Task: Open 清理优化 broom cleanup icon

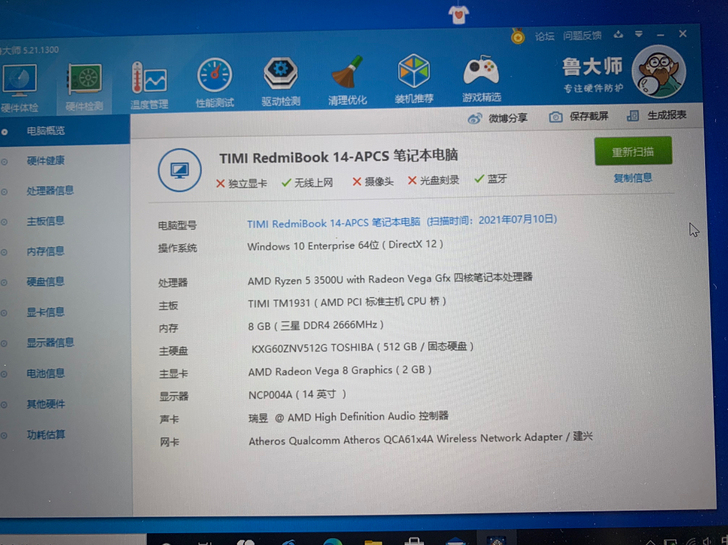Action: click(x=347, y=81)
